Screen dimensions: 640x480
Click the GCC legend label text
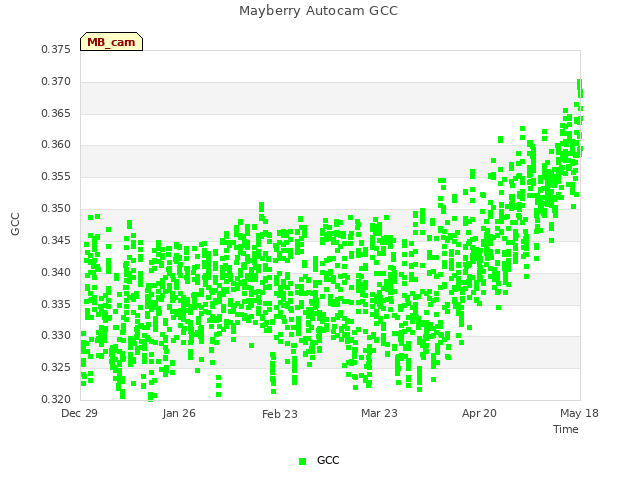pyautogui.click(x=328, y=460)
